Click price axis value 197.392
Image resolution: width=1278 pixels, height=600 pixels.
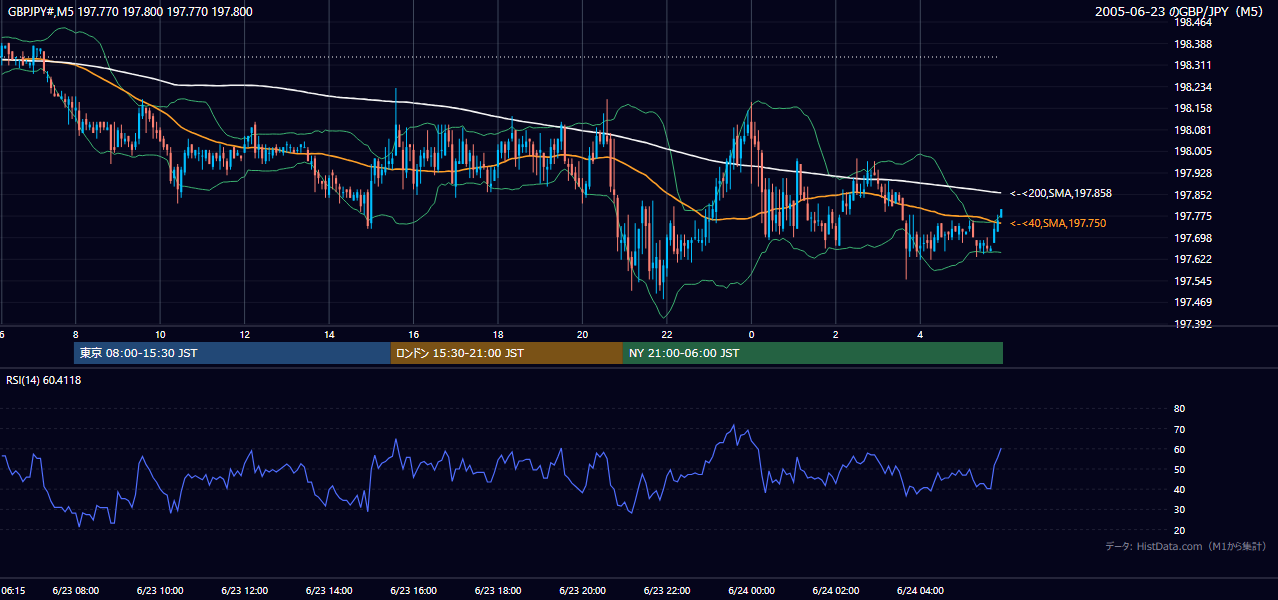(1194, 324)
